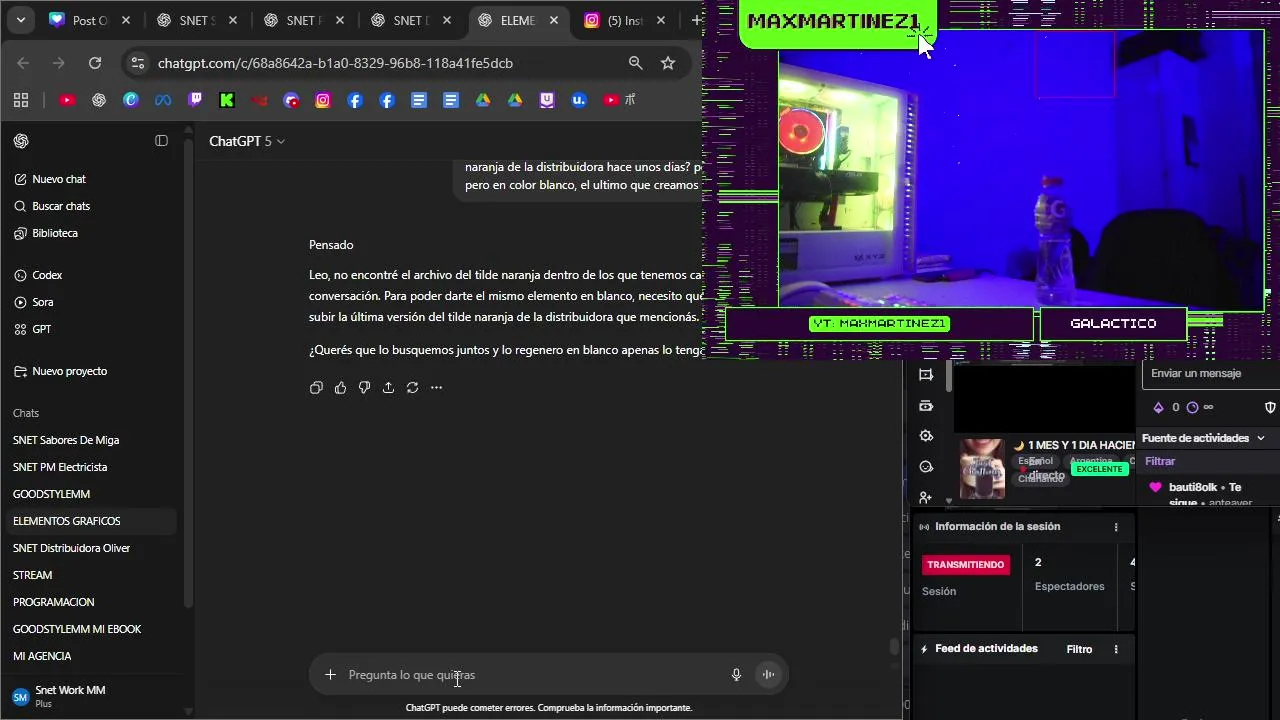1280x720 pixels.
Task: Click the 'TRANSMITIENDO' status badge
Action: (x=965, y=565)
